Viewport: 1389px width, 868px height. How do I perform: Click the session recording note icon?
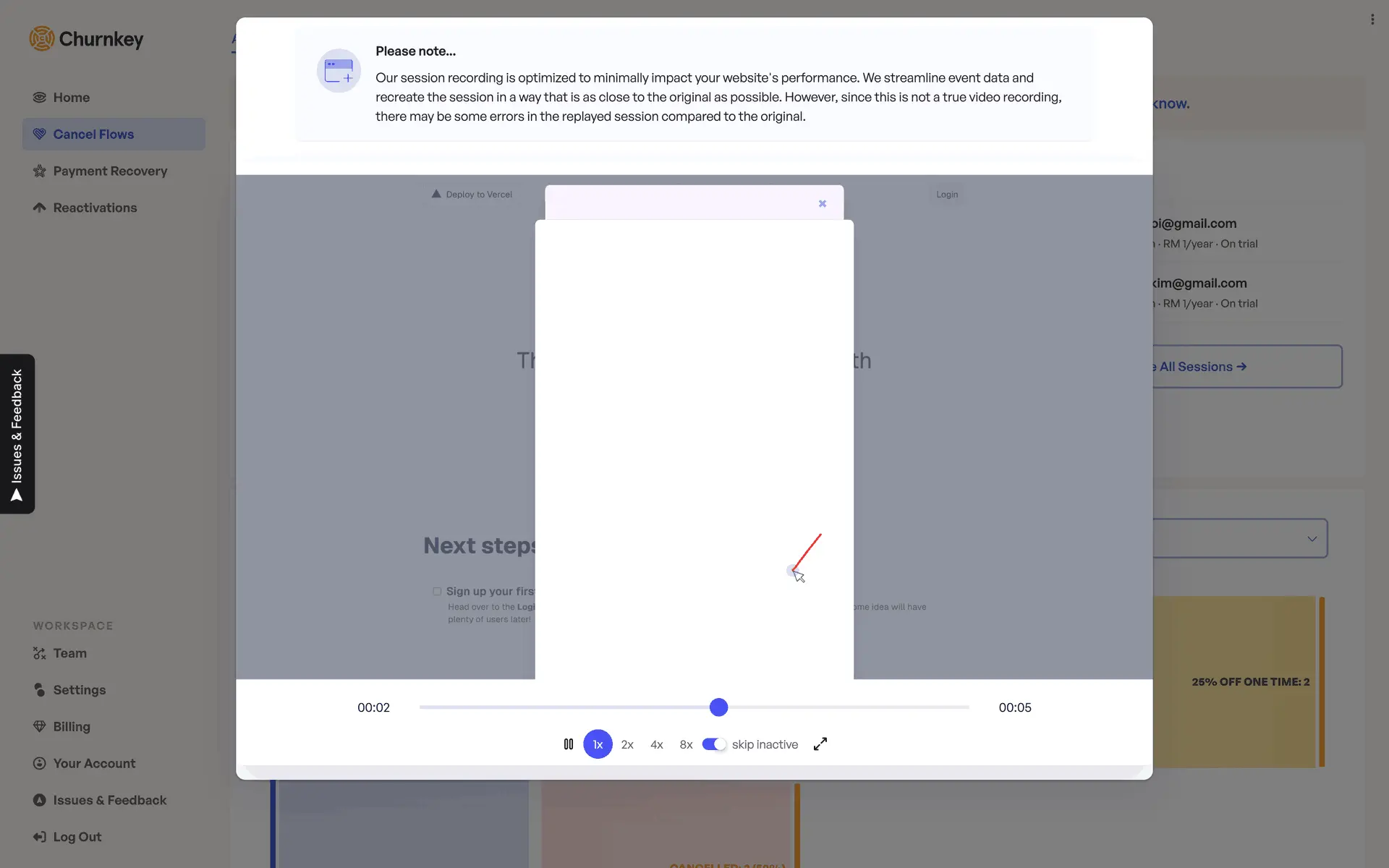click(339, 71)
